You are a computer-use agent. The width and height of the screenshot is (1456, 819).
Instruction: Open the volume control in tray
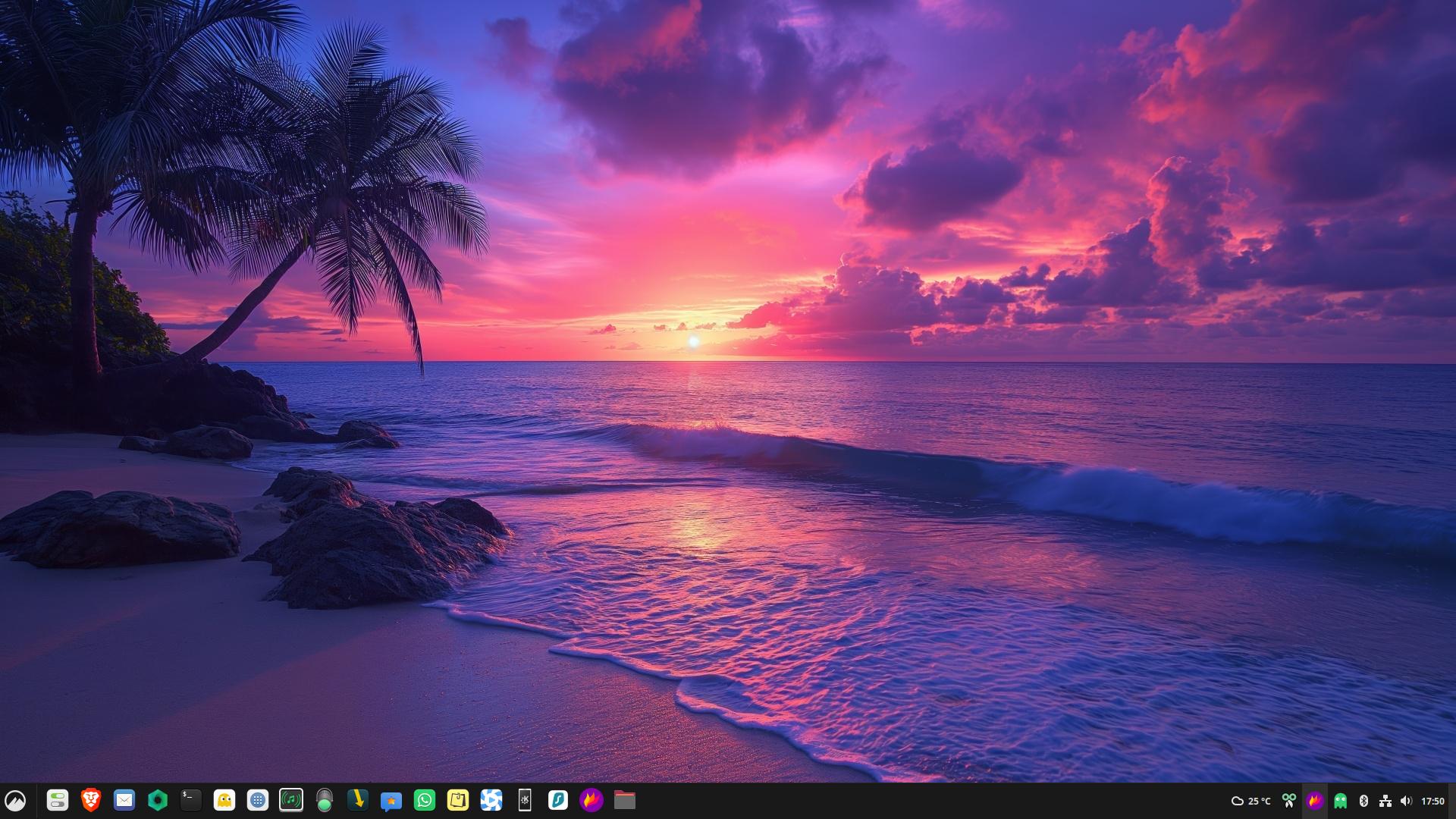pos(1406,801)
